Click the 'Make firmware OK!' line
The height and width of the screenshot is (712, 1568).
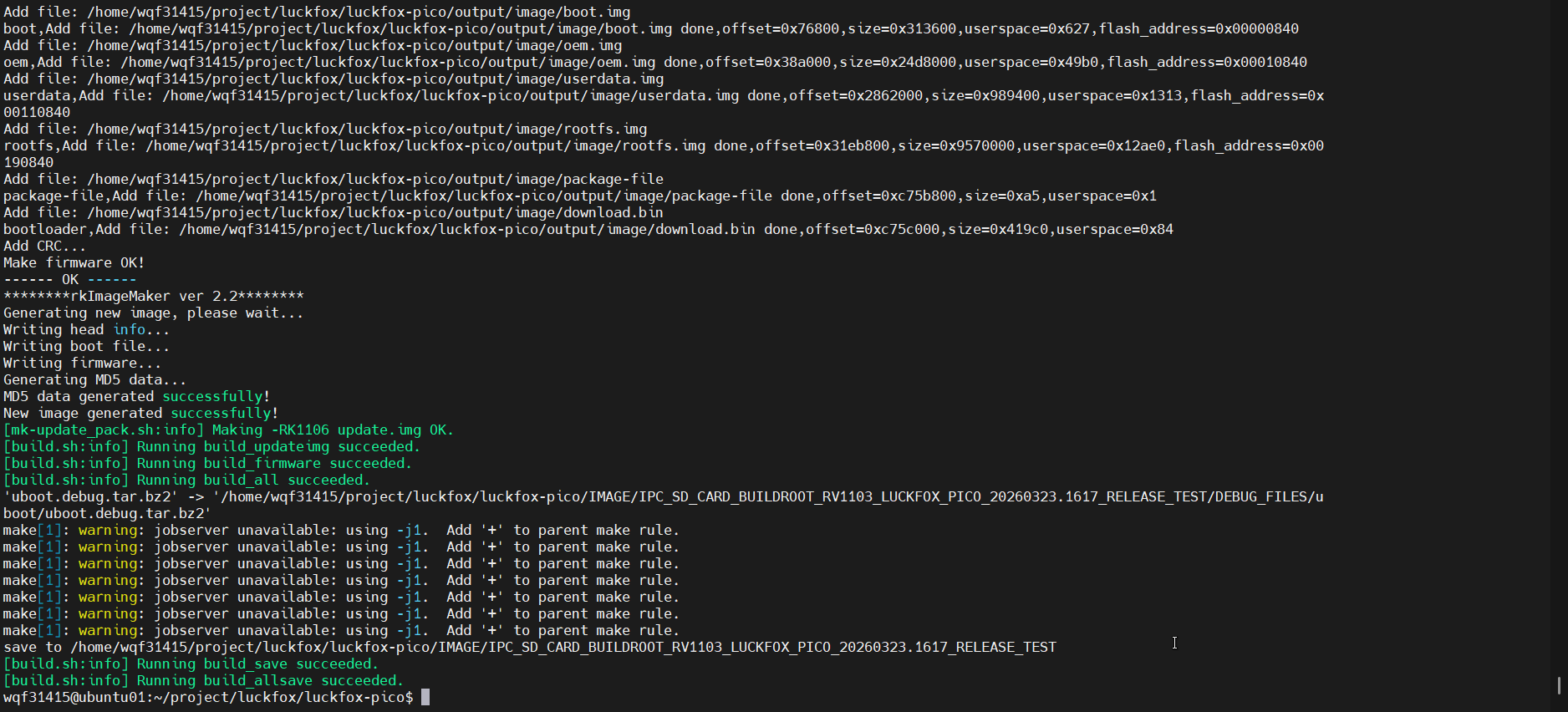tap(74, 262)
